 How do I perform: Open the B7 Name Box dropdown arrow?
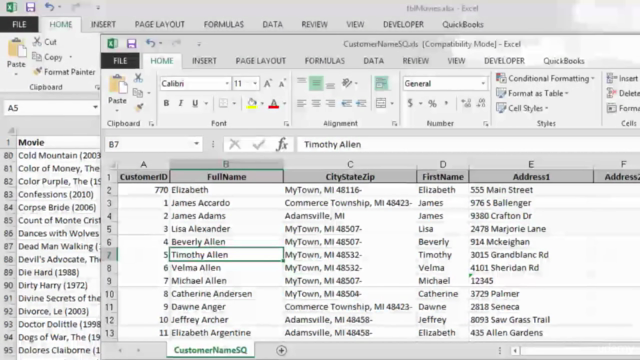pos(196,144)
